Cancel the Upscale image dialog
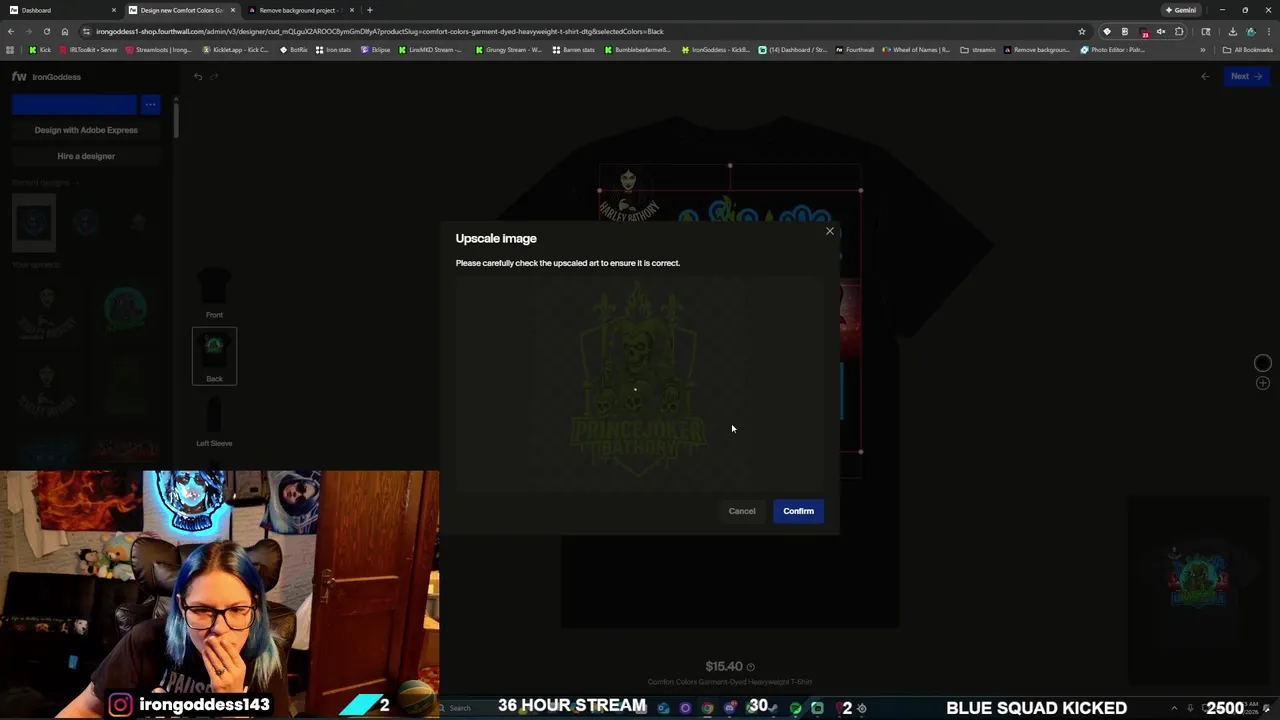This screenshot has width=1280, height=720. pos(742,511)
